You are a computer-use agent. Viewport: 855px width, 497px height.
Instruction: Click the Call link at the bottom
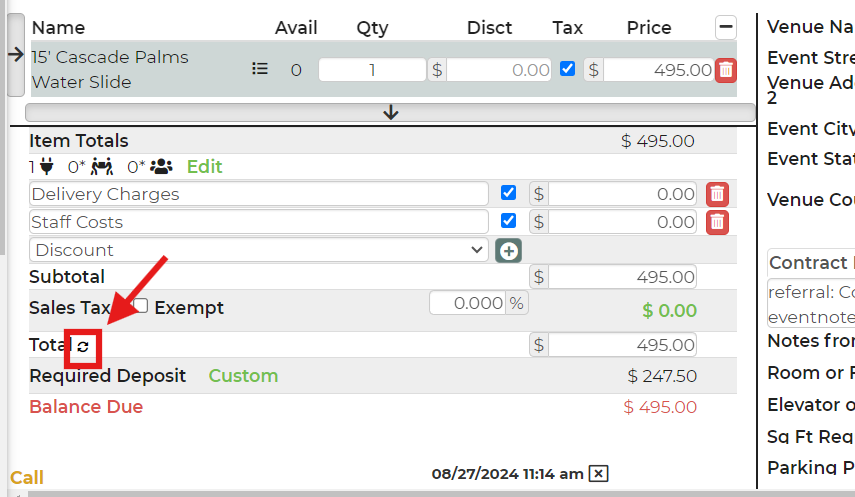(x=27, y=478)
